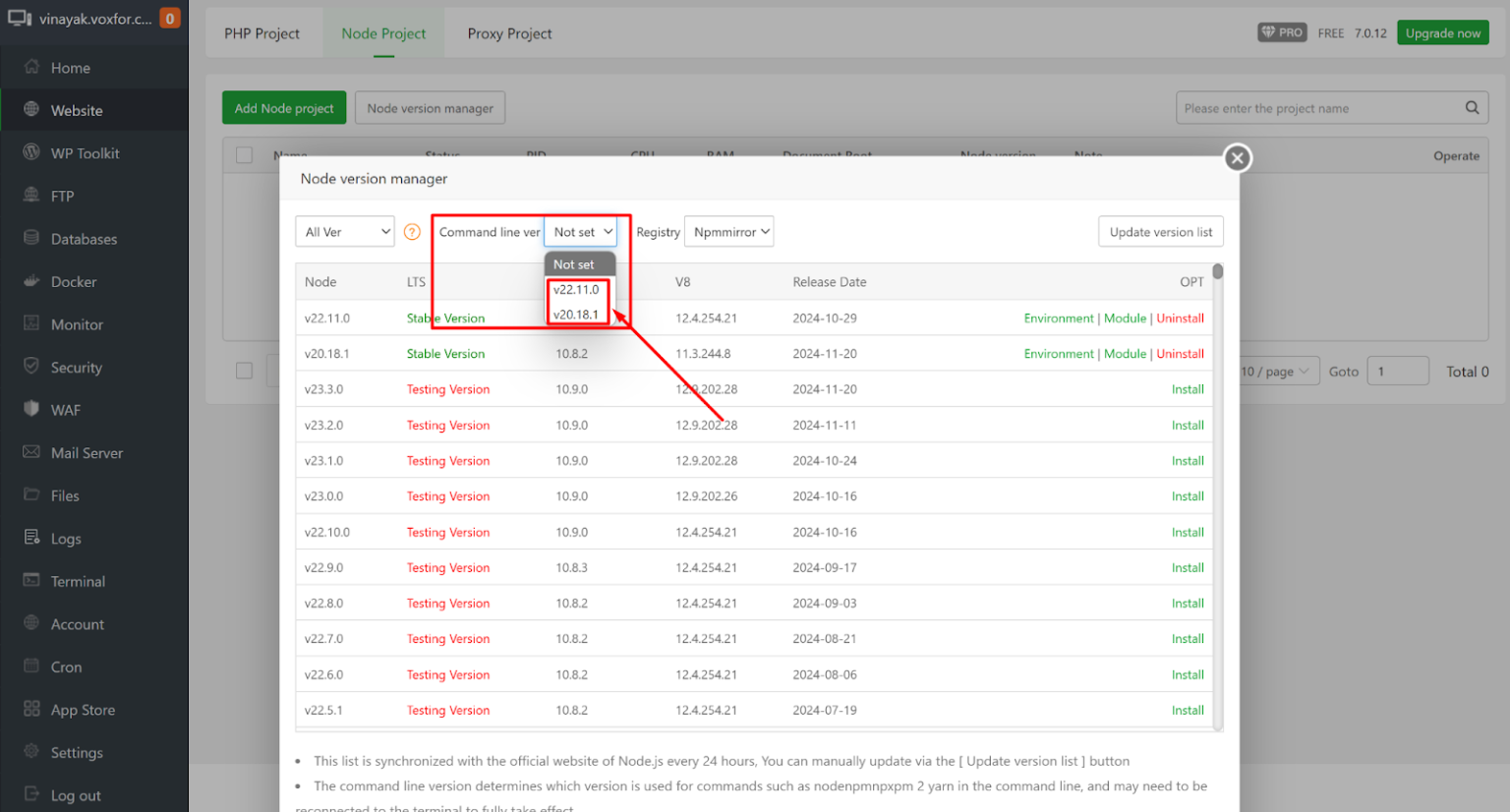Click the search magnifier icon
This screenshot has width=1510, height=812.
coord(1472,108)
